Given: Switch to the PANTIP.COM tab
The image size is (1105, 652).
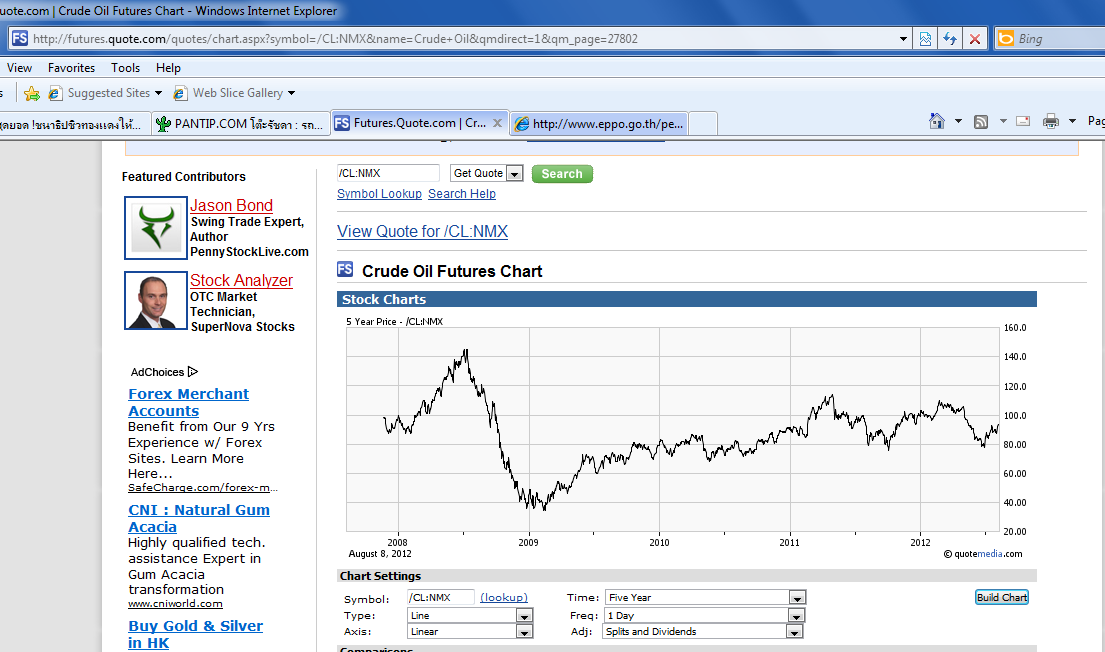Looking at the screenshot, I should (240, 124).
